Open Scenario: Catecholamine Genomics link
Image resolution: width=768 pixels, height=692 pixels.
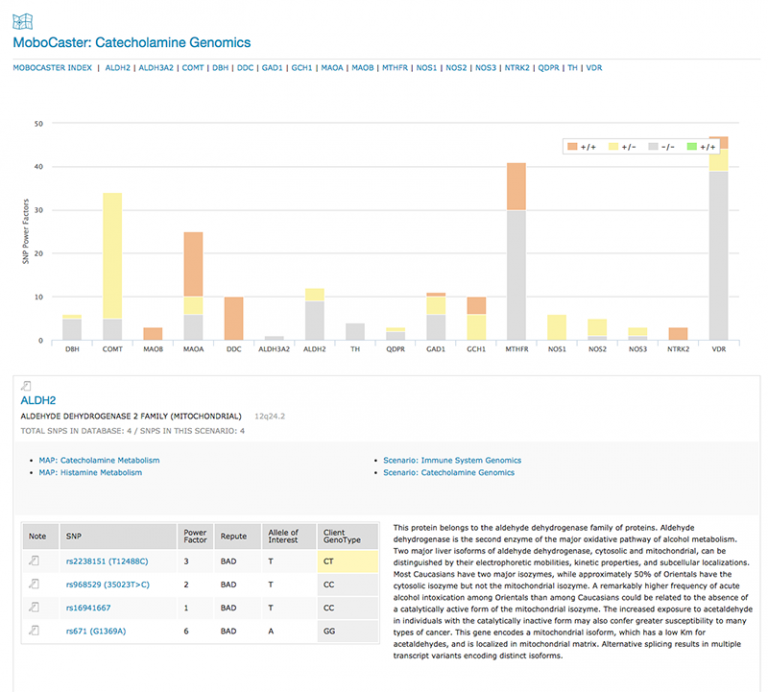pyautogui.click(x=449, y=473)
